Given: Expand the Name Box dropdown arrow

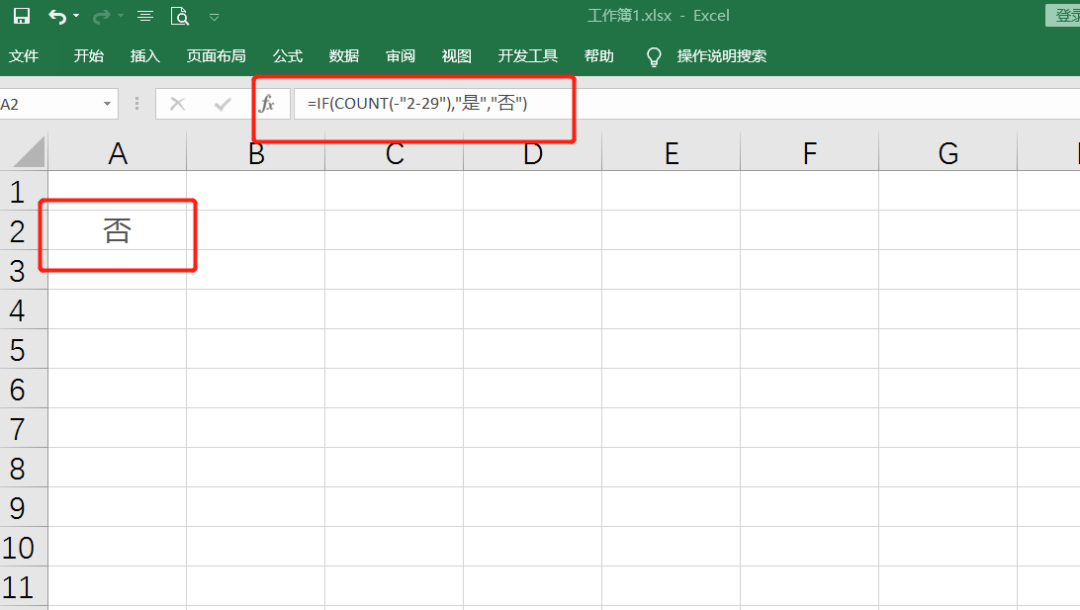Looking at the screenshot, I should pos(107,104).
